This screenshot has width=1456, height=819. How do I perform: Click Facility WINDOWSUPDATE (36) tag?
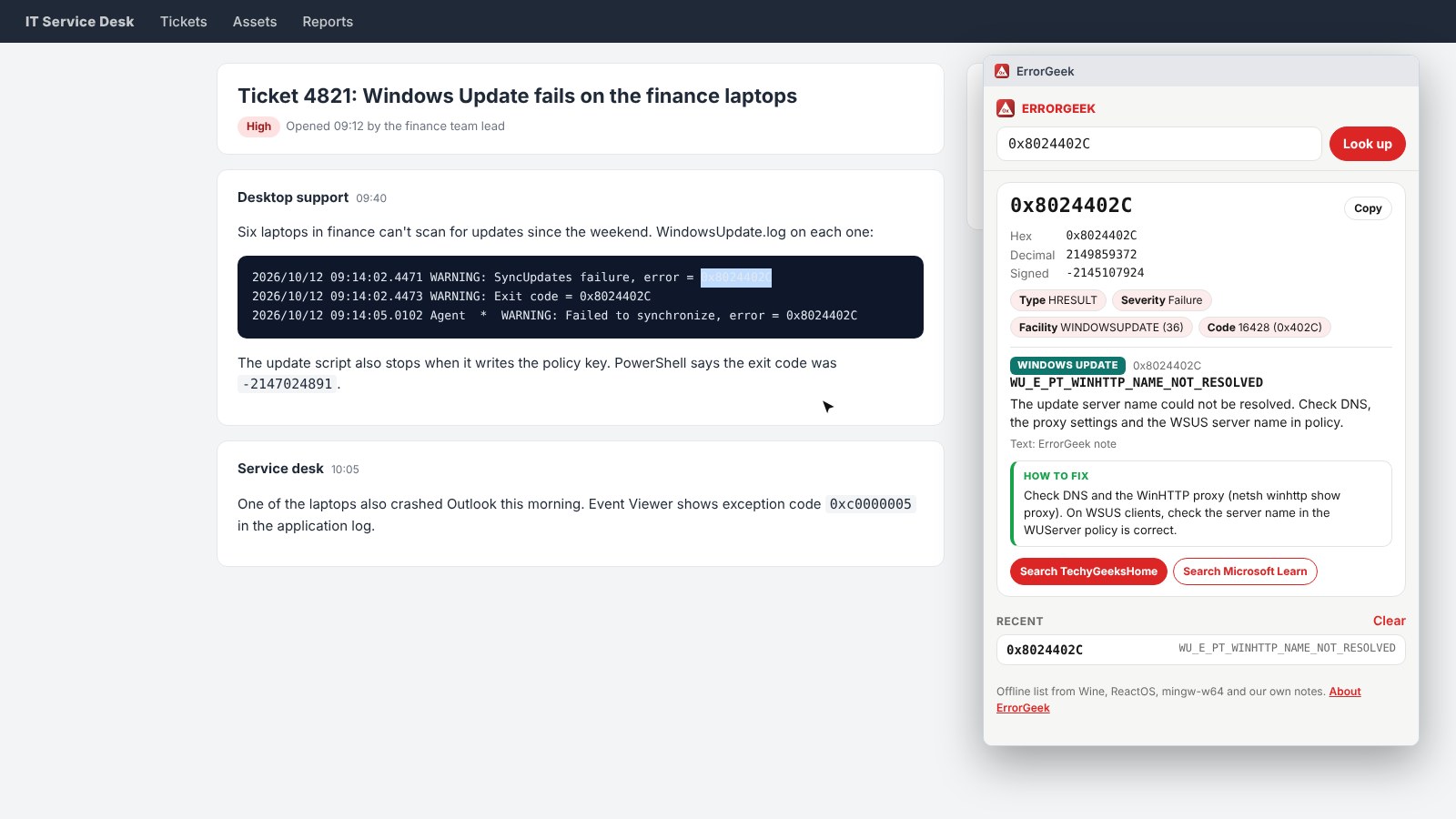pos(1101,328)
